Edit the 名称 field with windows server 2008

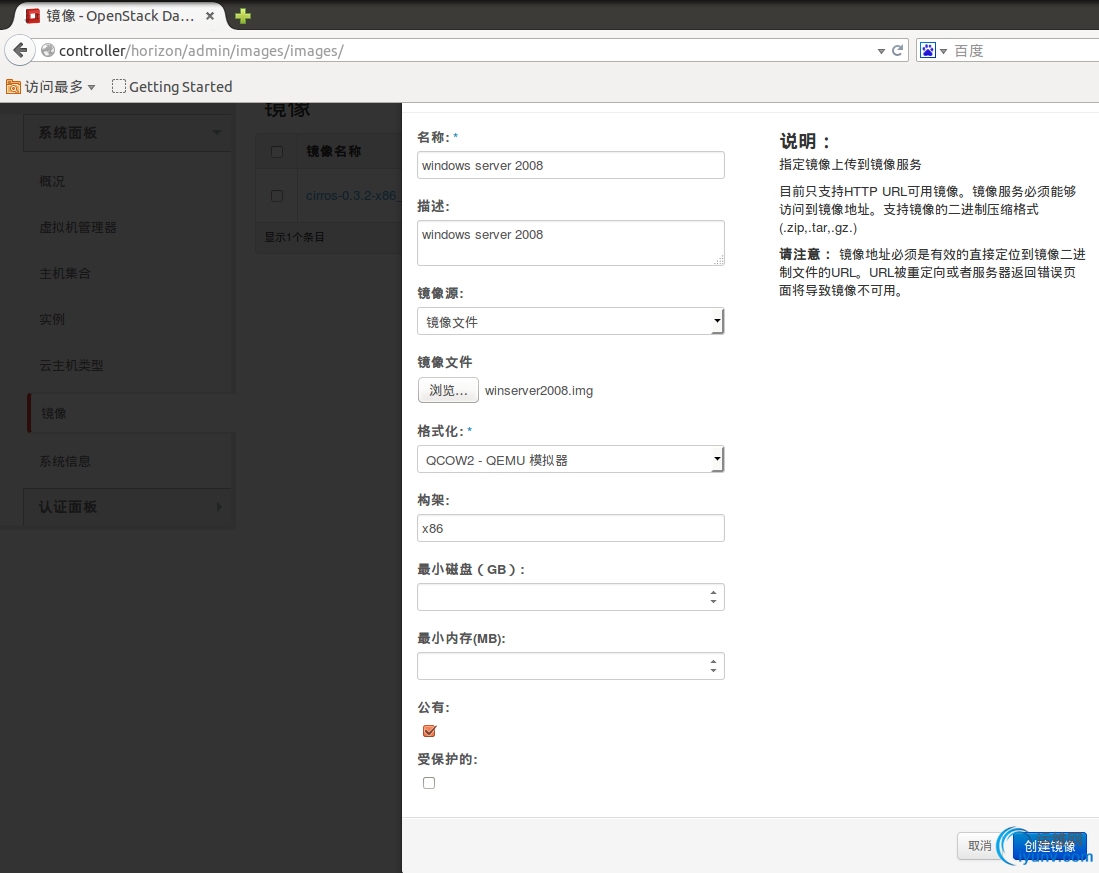571,165
